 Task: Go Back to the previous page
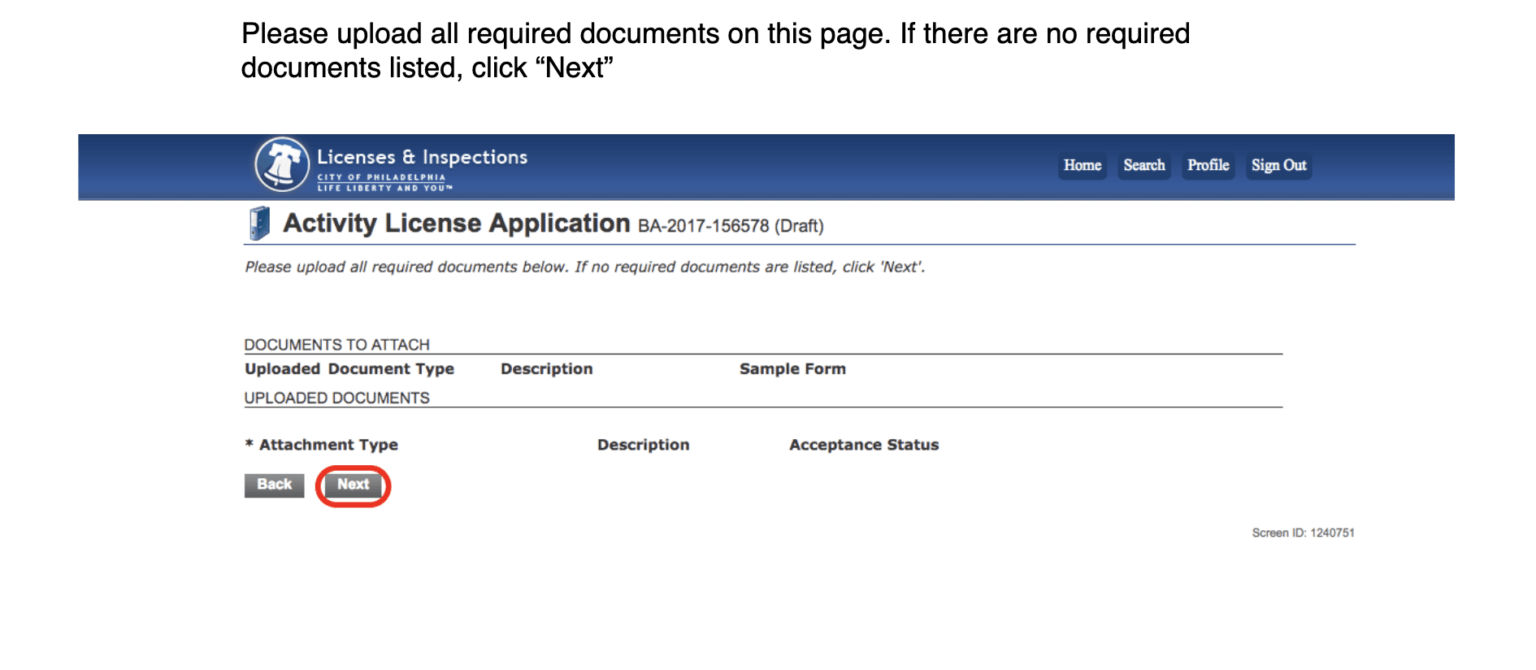[274, 484]
